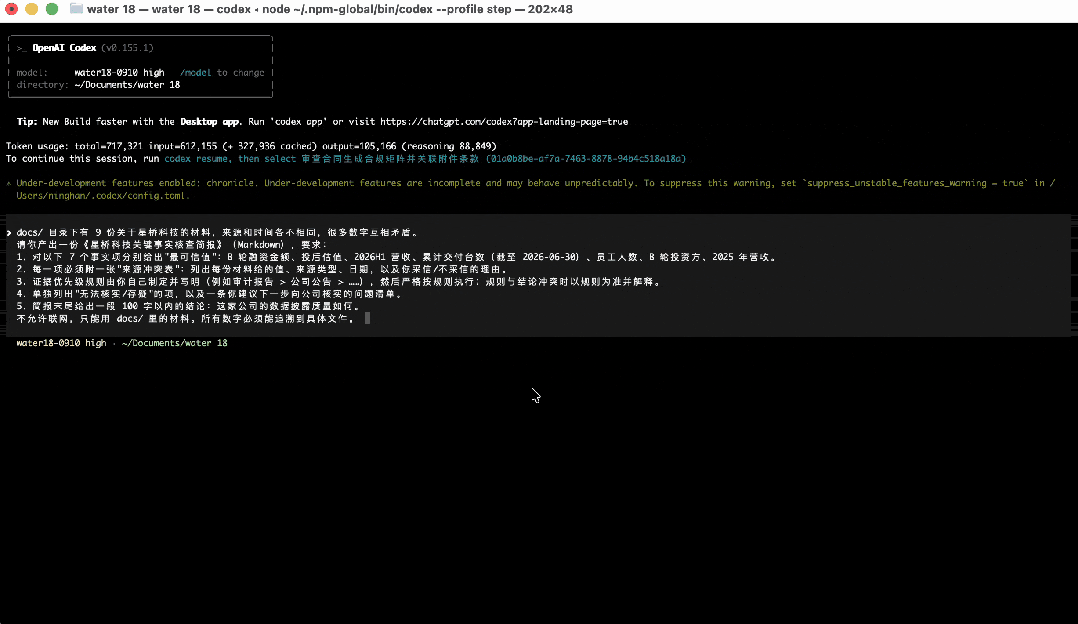Click the prompt line numbered 2 about '来源冲突表'
Image resolution: width=1078 pixels, height=624 pixels.
coord(262,269)
